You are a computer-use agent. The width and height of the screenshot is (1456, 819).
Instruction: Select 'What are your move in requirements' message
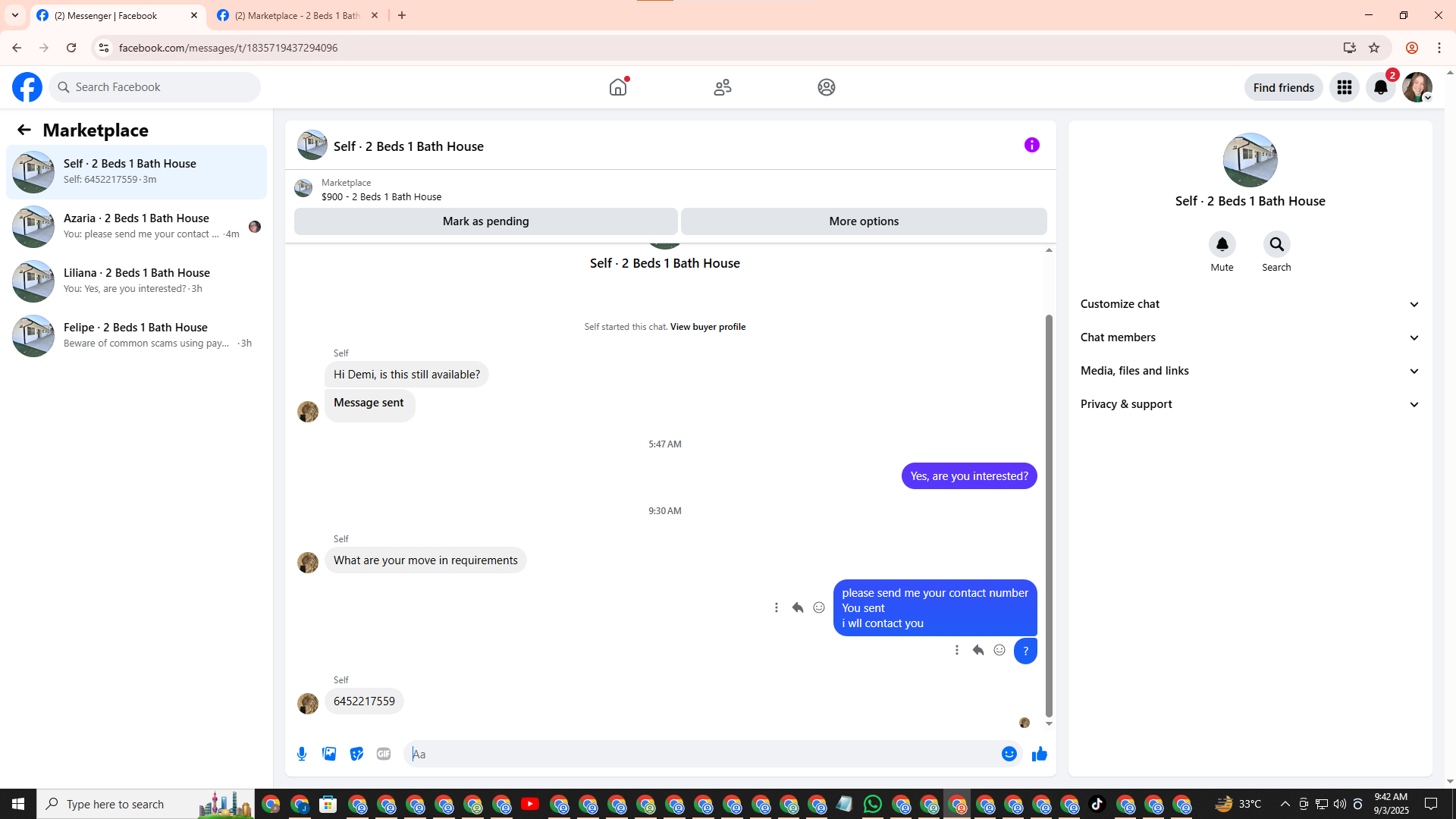(x=425, y=560)
